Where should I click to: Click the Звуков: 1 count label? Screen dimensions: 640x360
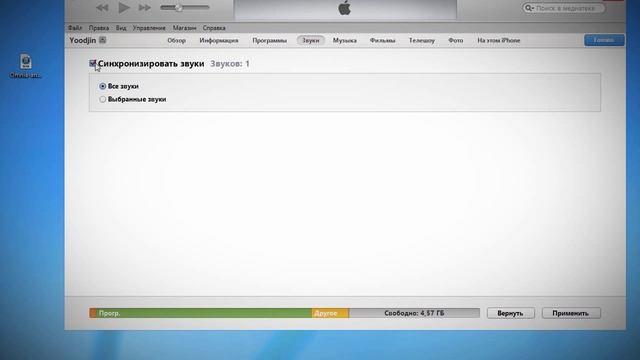click(x=230, y=64)
